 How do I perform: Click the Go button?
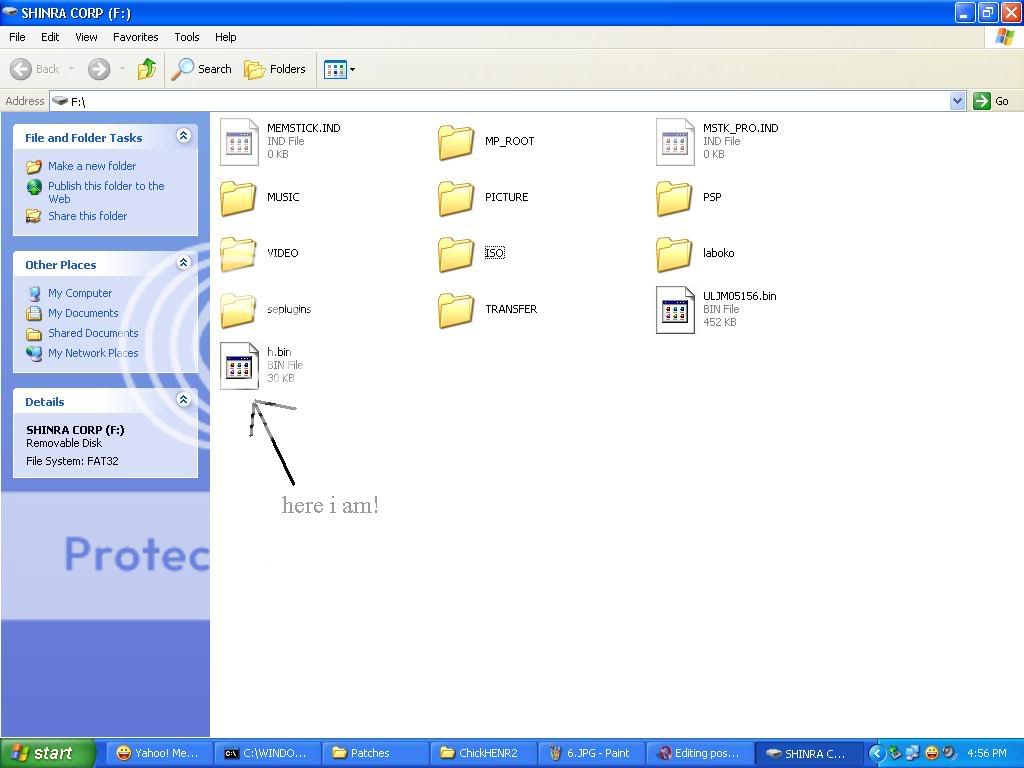point(991,101)
